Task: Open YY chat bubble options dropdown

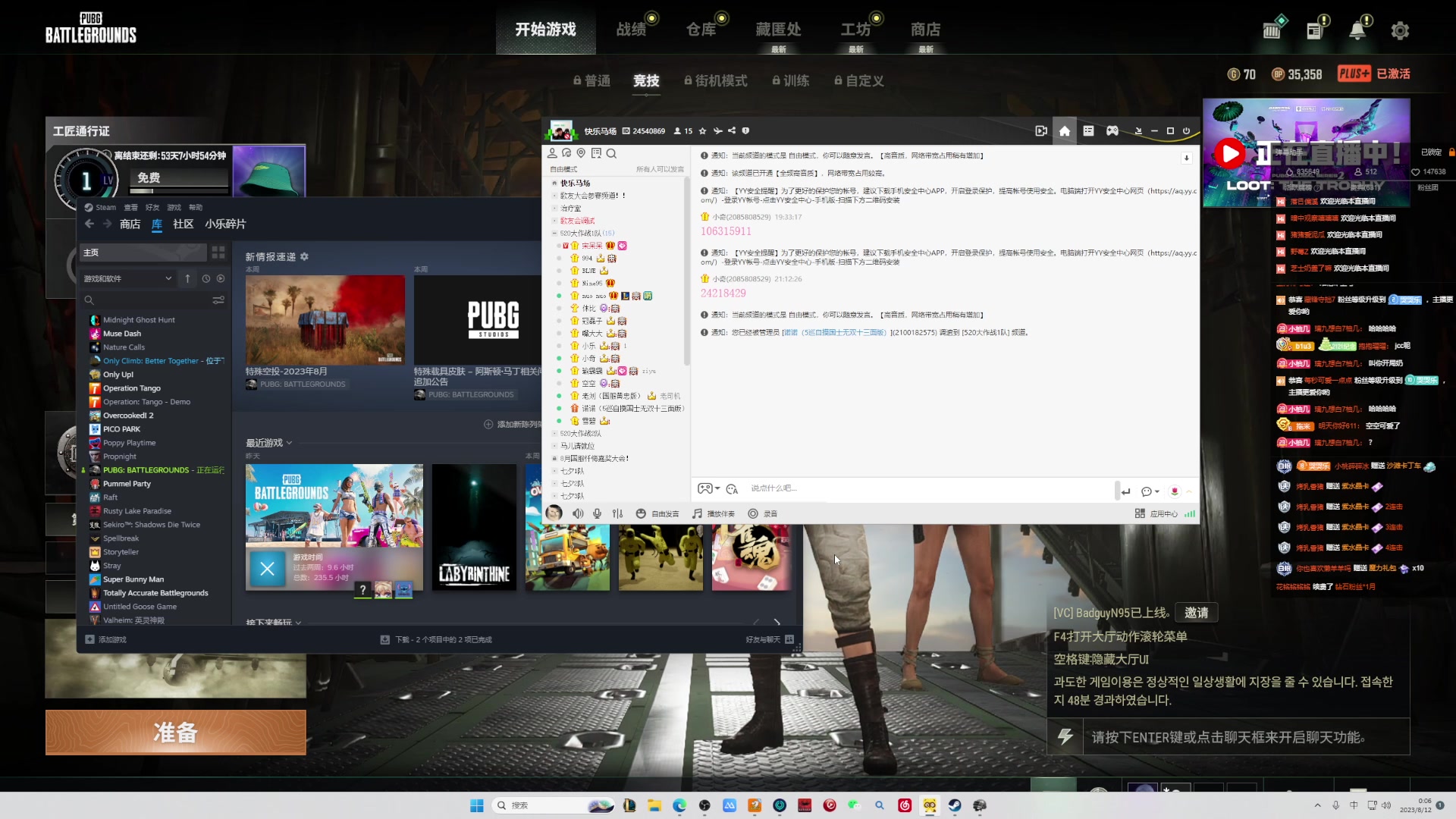Action: [x=1150, y=491]
